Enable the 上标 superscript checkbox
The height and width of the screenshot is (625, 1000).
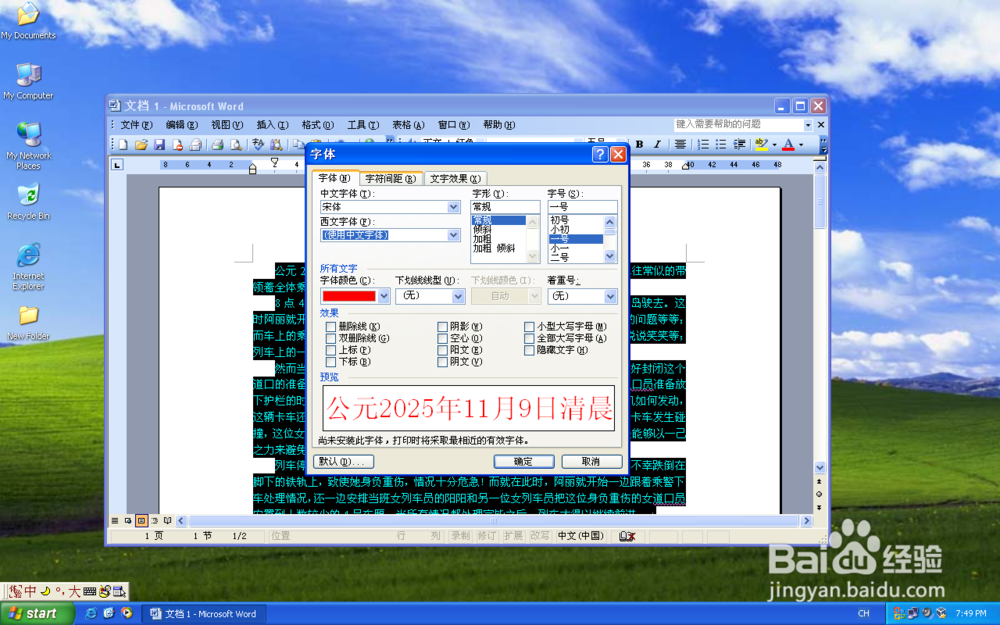(x=330, y=350)
